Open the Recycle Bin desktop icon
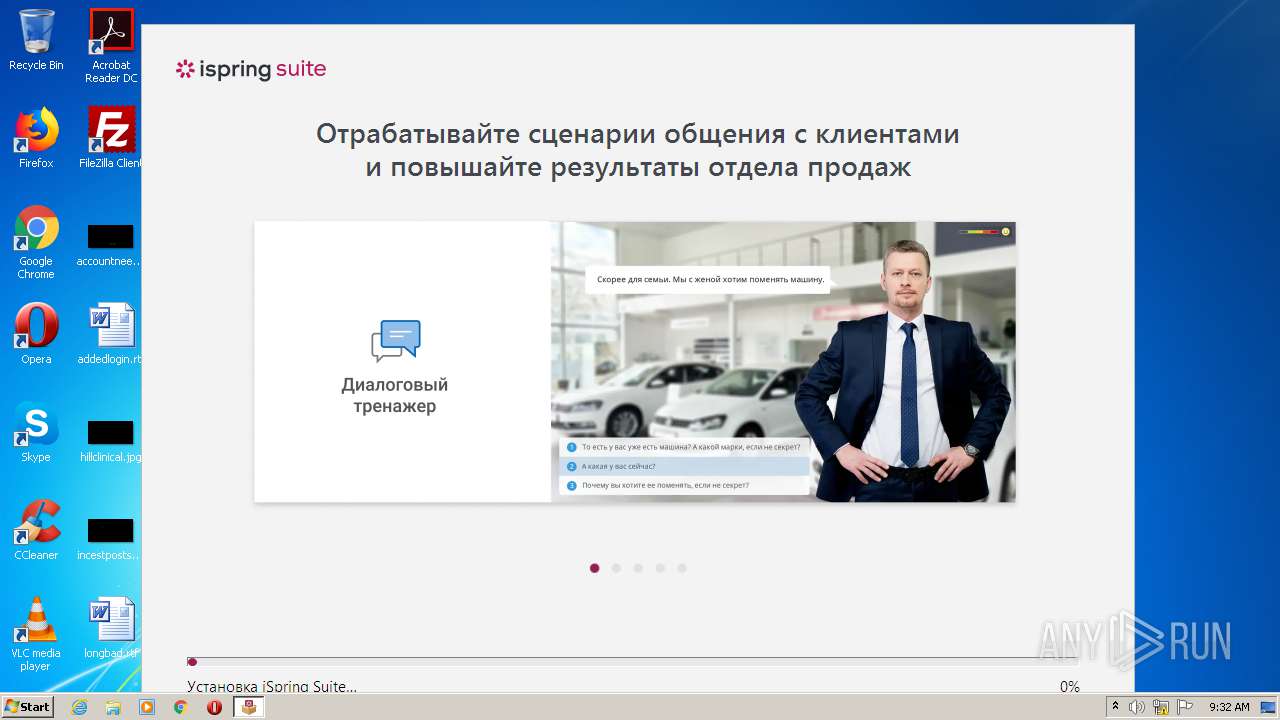1280x720 pixels. pos(36,41)
